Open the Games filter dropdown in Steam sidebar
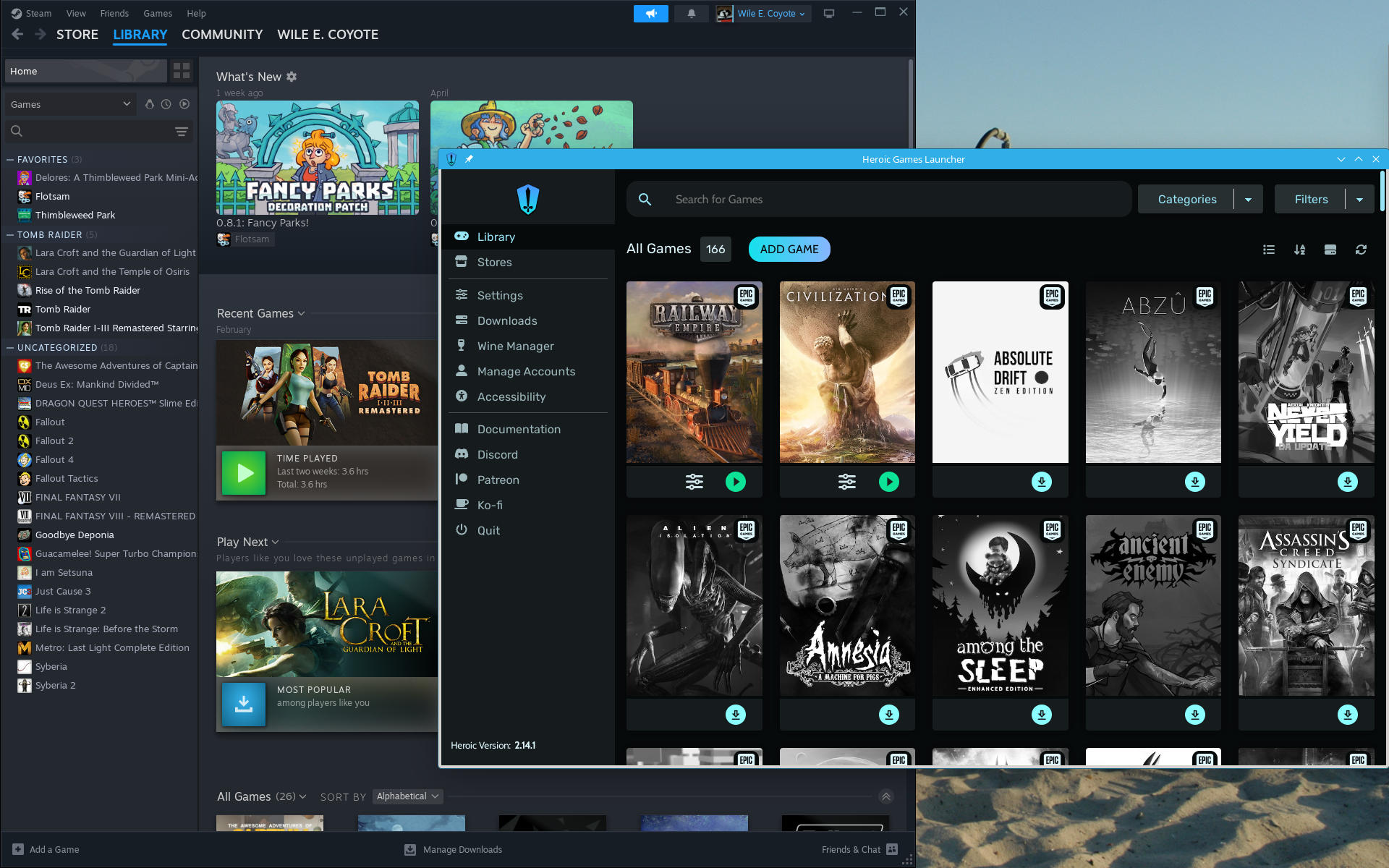1389x868 pixels. pyautogui.click(x=70, y=104)
